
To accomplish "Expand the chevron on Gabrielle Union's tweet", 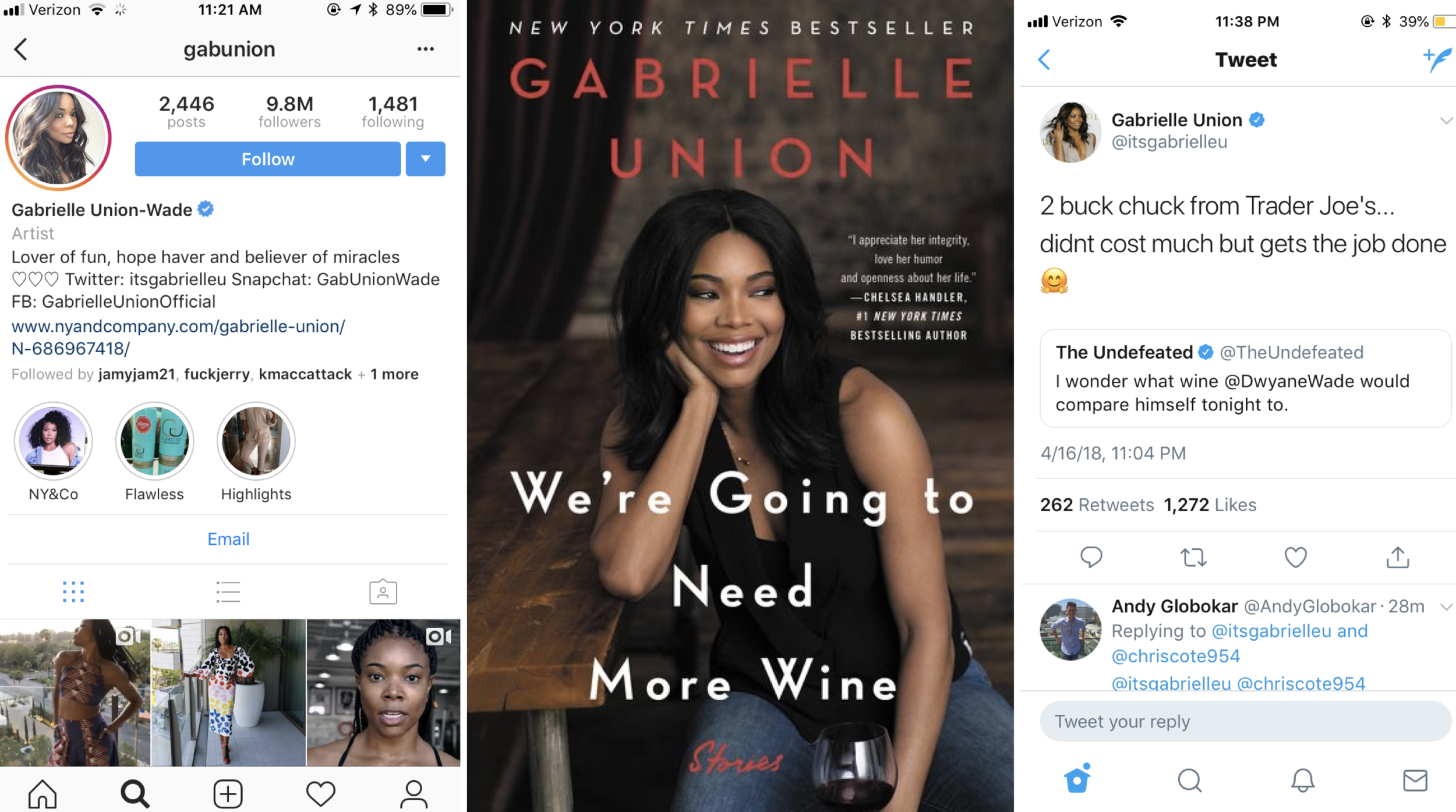I will 1446,120.
